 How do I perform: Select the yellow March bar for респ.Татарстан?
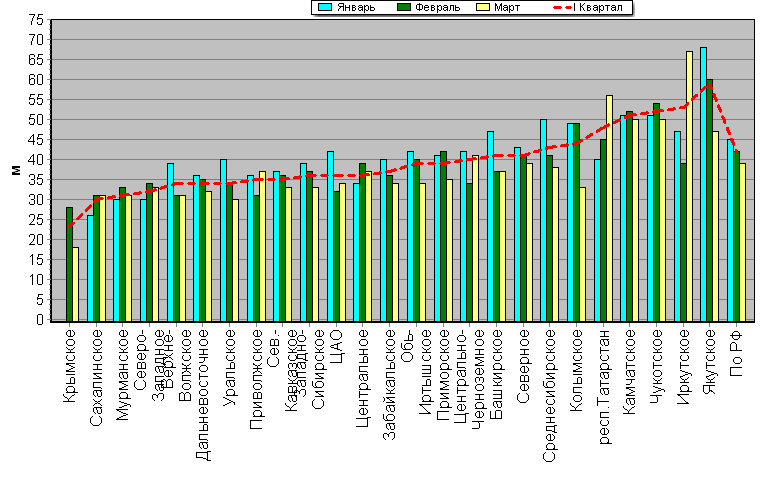(609, 208)
